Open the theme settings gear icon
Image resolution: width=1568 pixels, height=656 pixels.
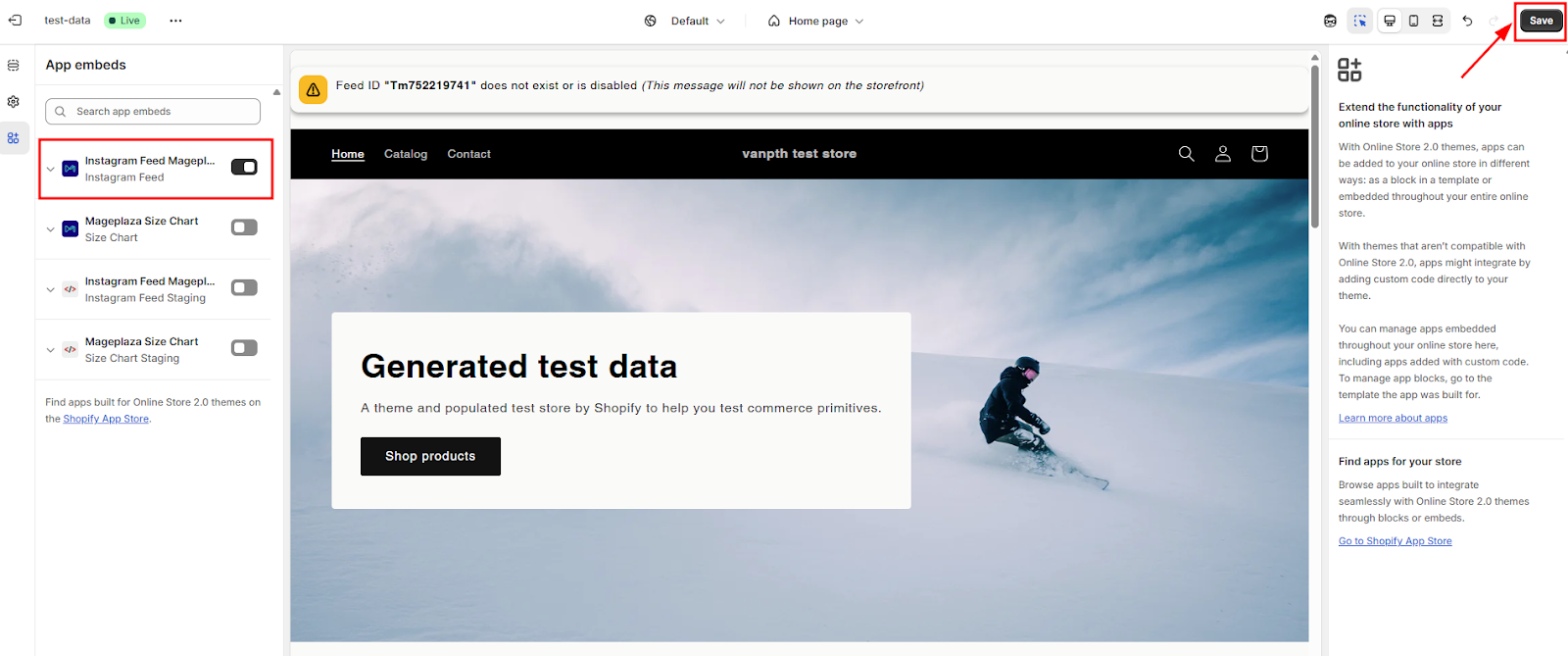point(14,102)
